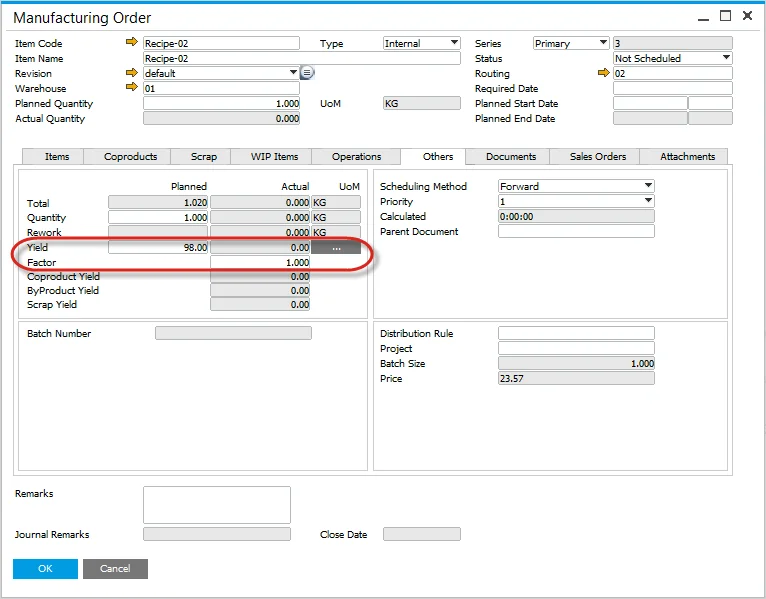Switch to the Items tab
766x599 pixels.
coord(57,156)
